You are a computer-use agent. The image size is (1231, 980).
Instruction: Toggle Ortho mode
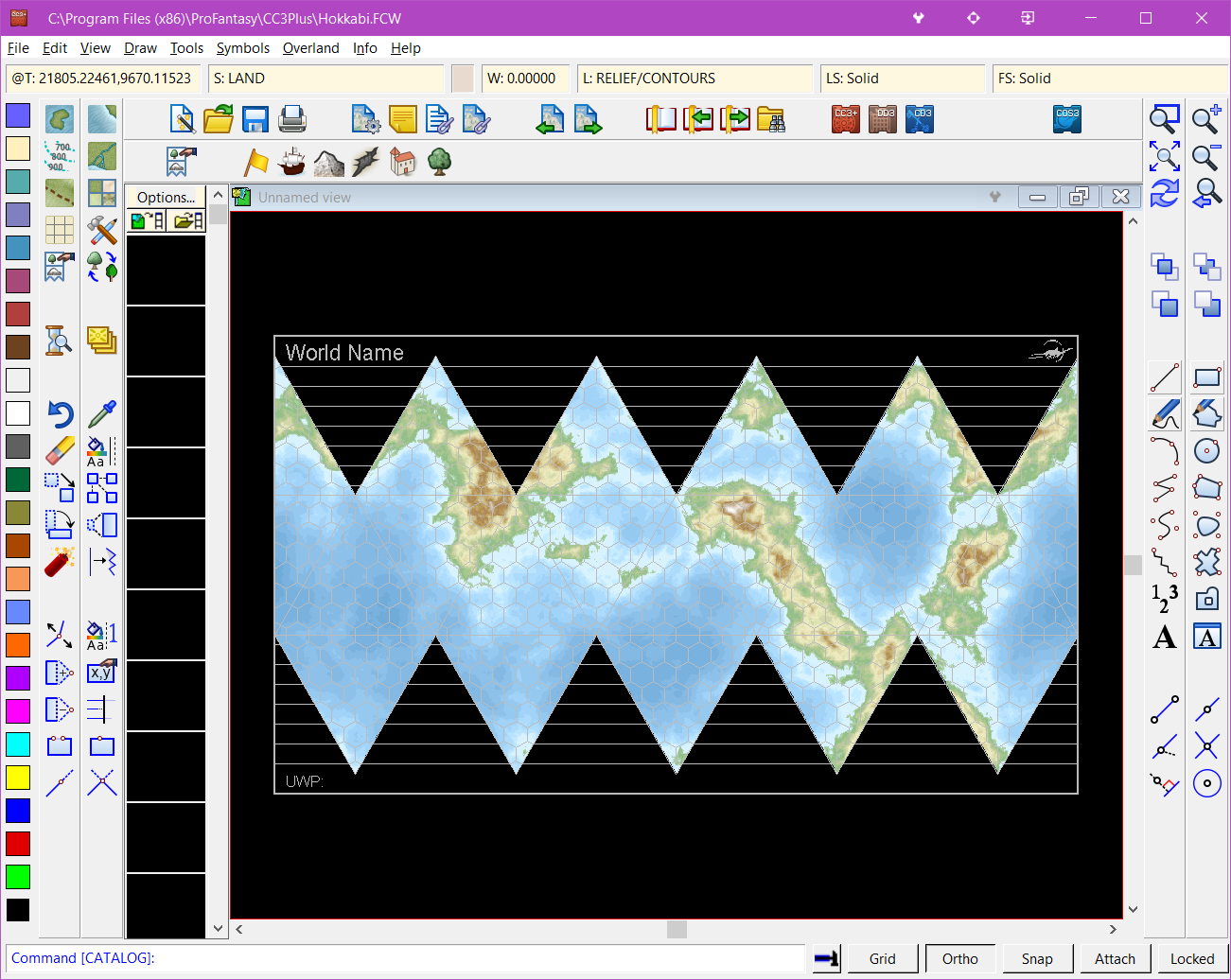[x=960, y=958]
